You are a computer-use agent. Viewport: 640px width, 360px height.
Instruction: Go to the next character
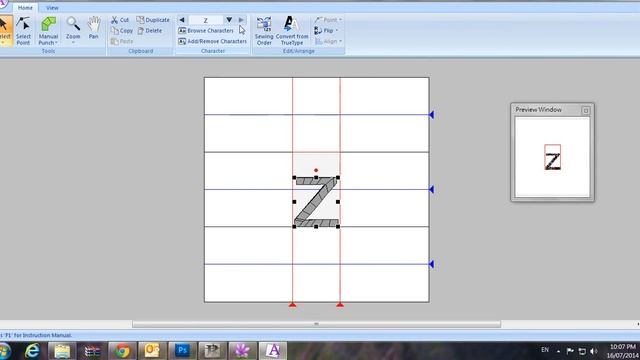point(241,20)
